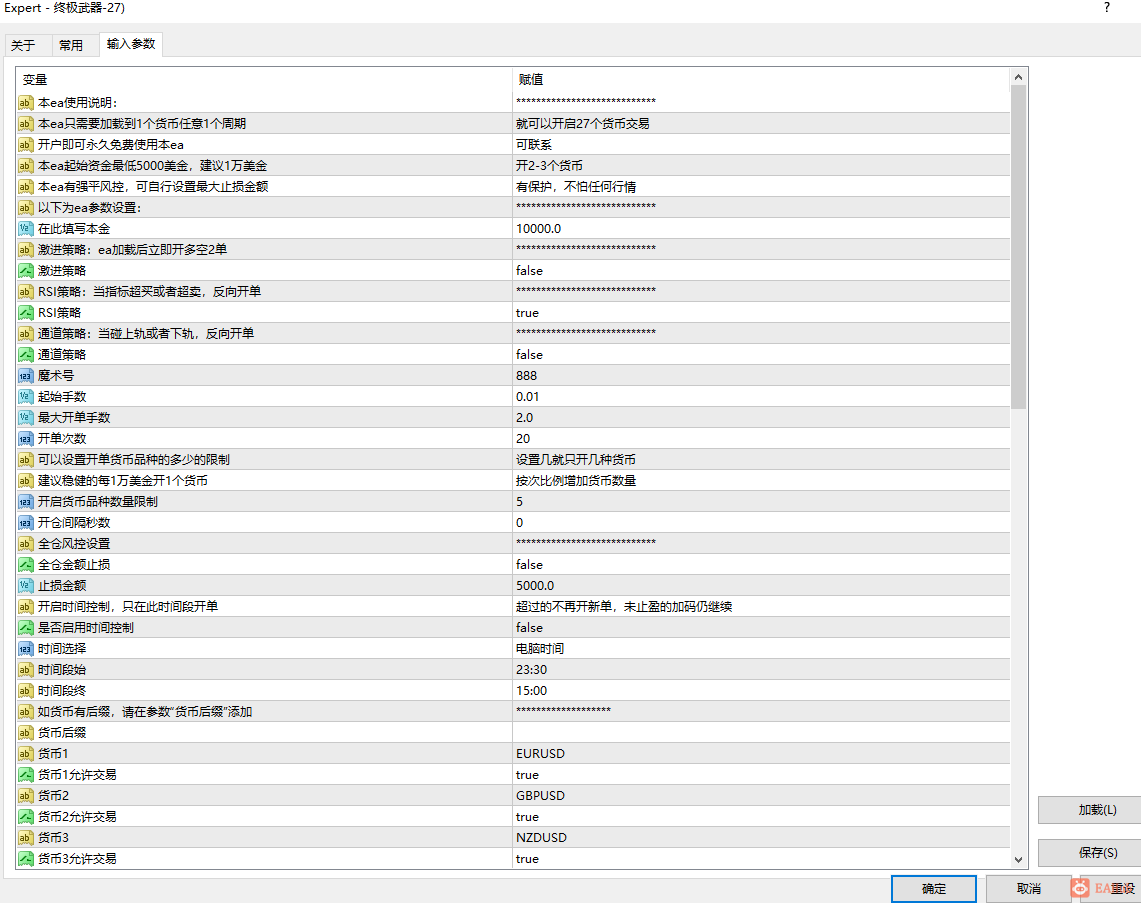Image resolution: width=1141 pixels, height=903 pixels.
Task: Select the 输入参数 tab
Action: coord(131,44)
